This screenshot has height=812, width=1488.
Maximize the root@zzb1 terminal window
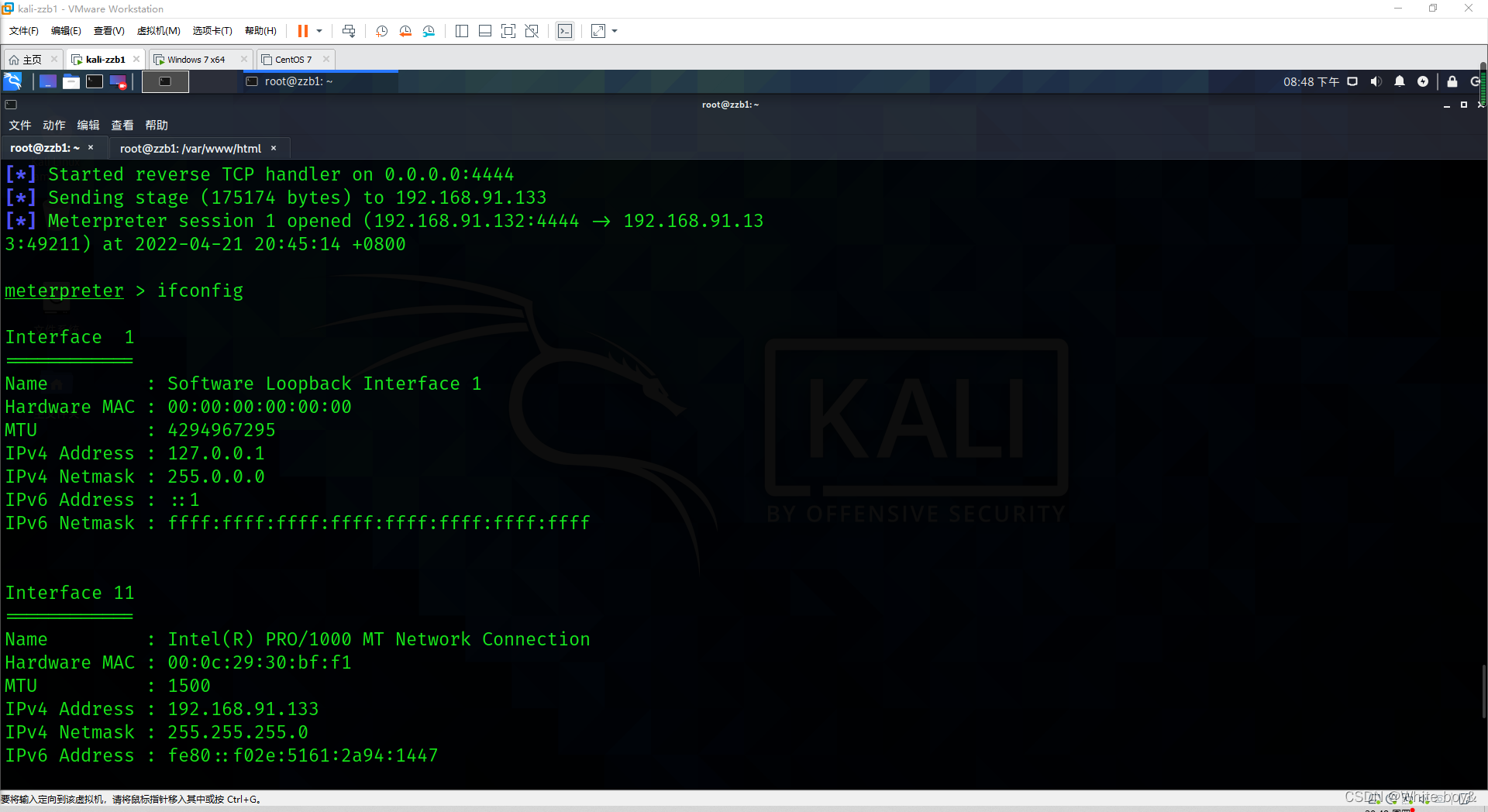[1464, 105]
